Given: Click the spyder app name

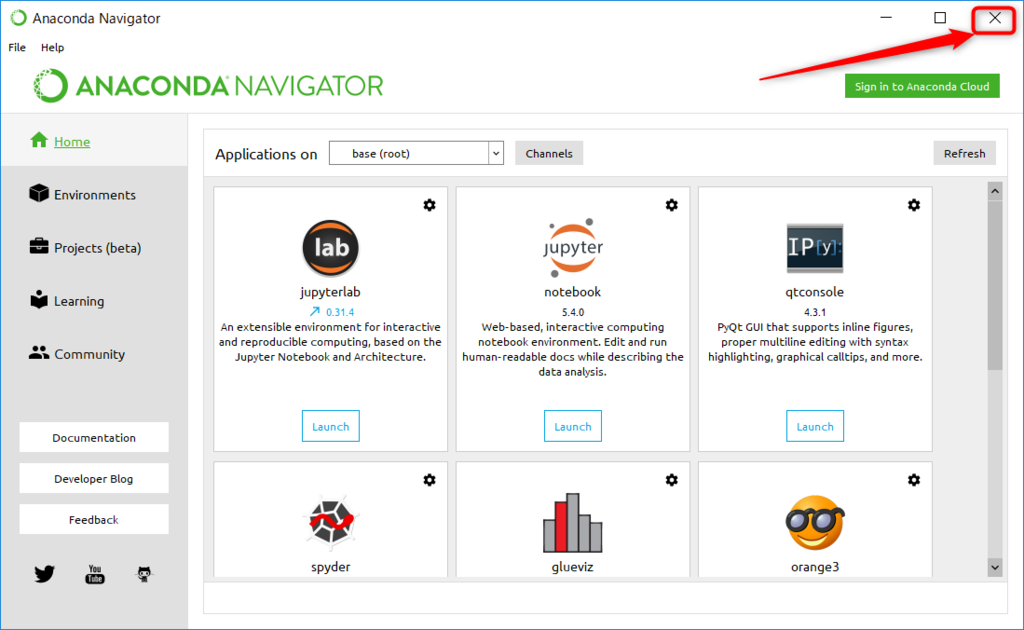Looking at the screenshot, I should point(330,567).
